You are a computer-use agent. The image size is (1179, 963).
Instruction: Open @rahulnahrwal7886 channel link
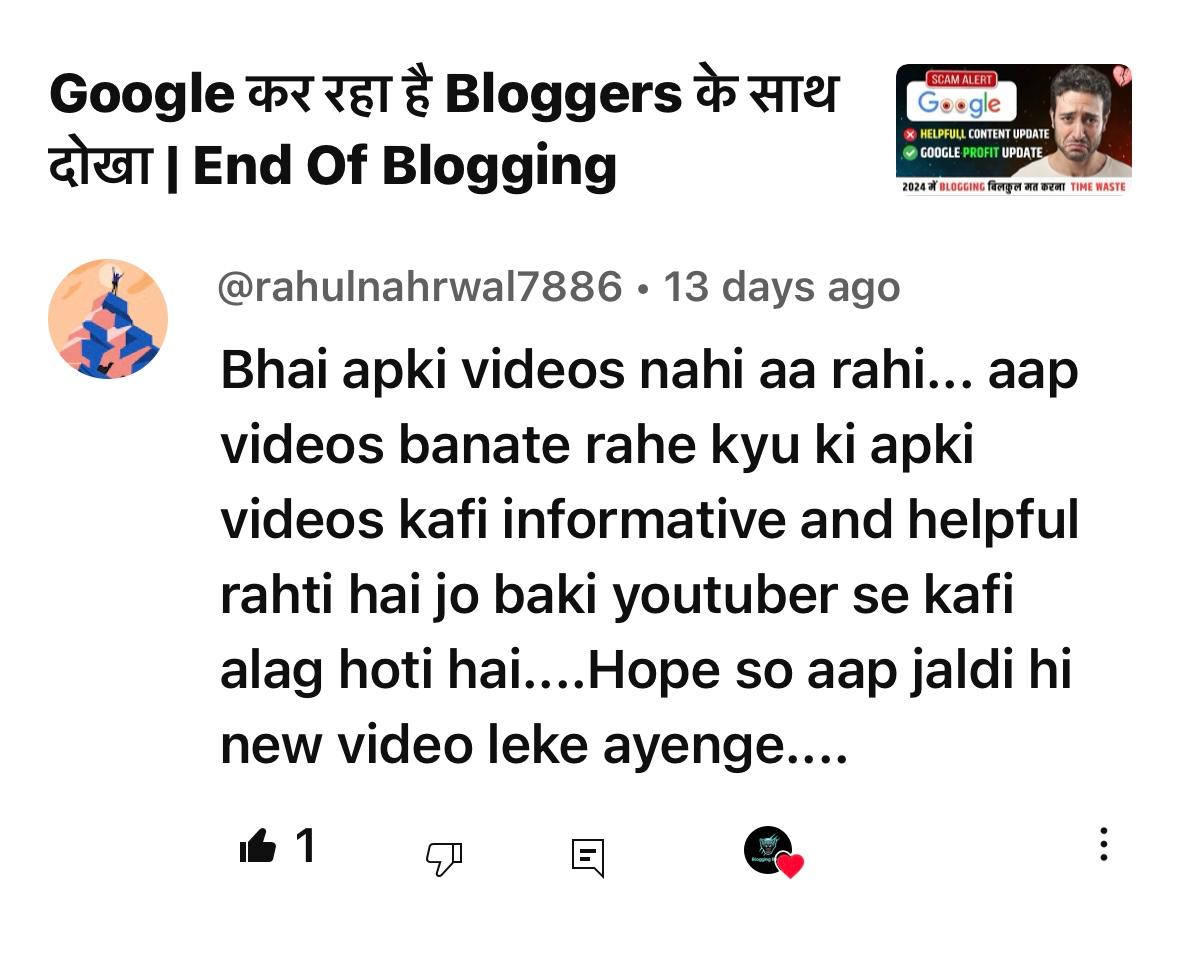[x=420, y=287]
